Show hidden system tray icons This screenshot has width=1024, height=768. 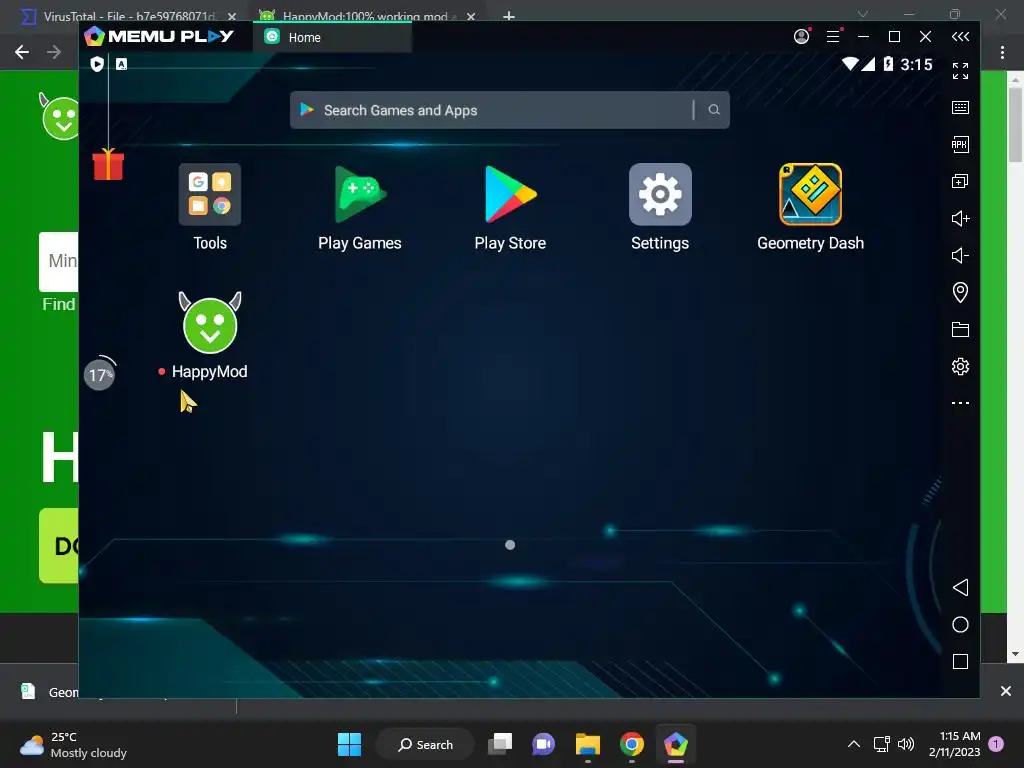tap(854, 744)
